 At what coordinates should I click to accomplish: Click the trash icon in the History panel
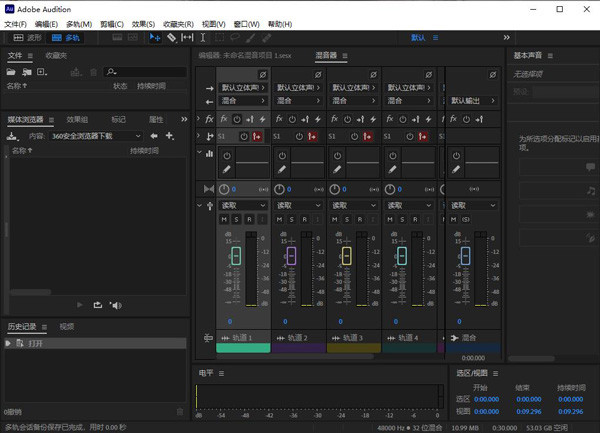click(x=181, y=411)
